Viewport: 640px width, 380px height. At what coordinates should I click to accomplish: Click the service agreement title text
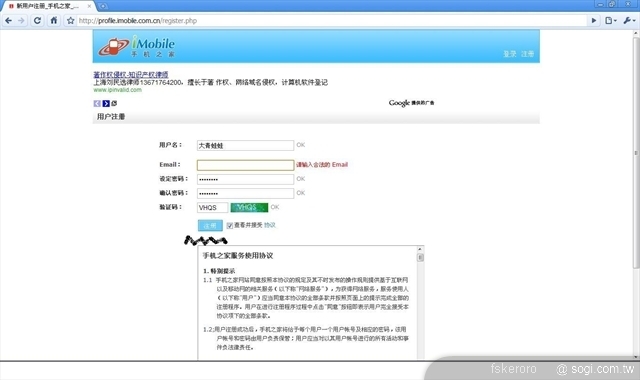(238, 256)
